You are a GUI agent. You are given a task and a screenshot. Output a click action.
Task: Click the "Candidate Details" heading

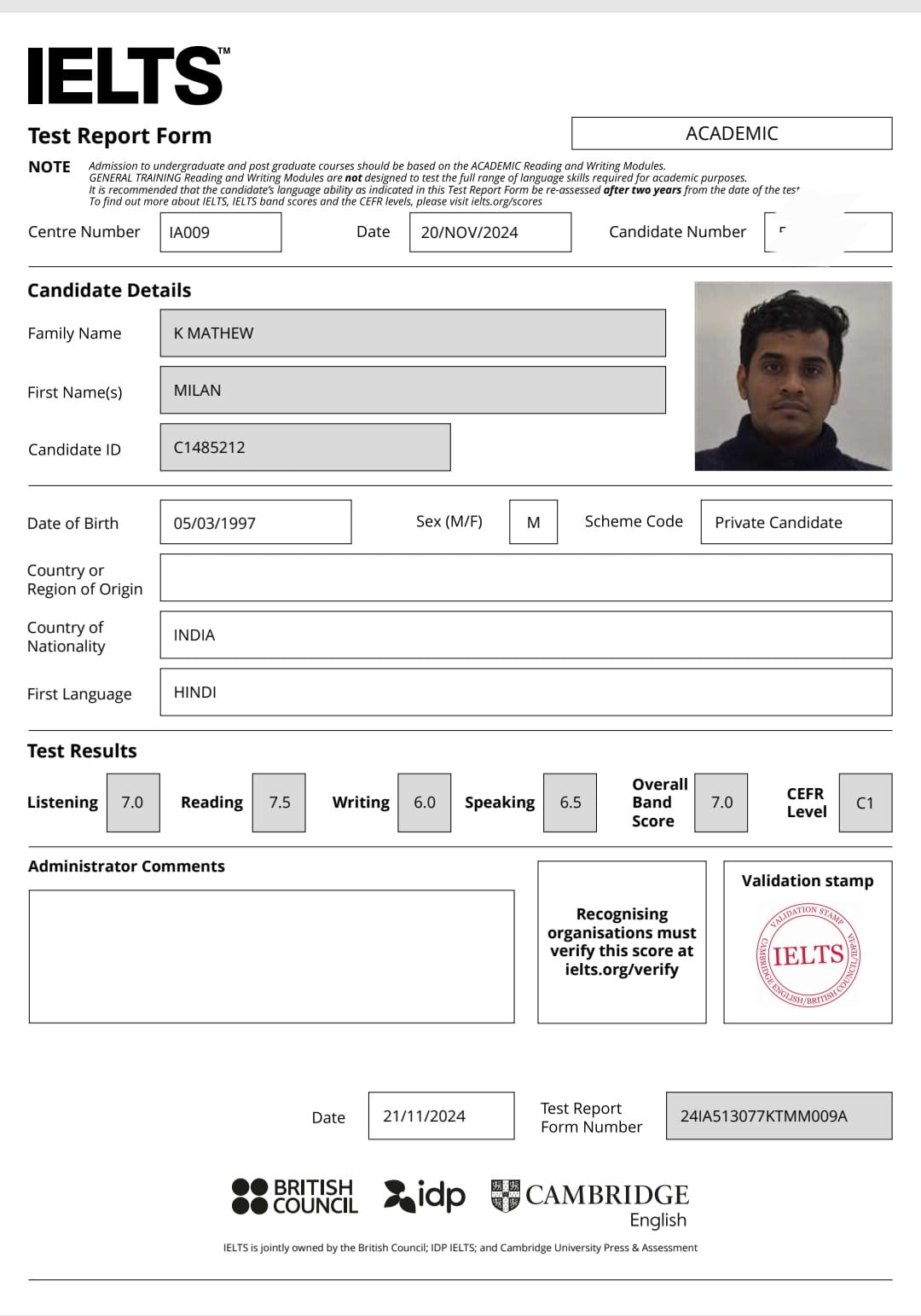tap(109, 290)
